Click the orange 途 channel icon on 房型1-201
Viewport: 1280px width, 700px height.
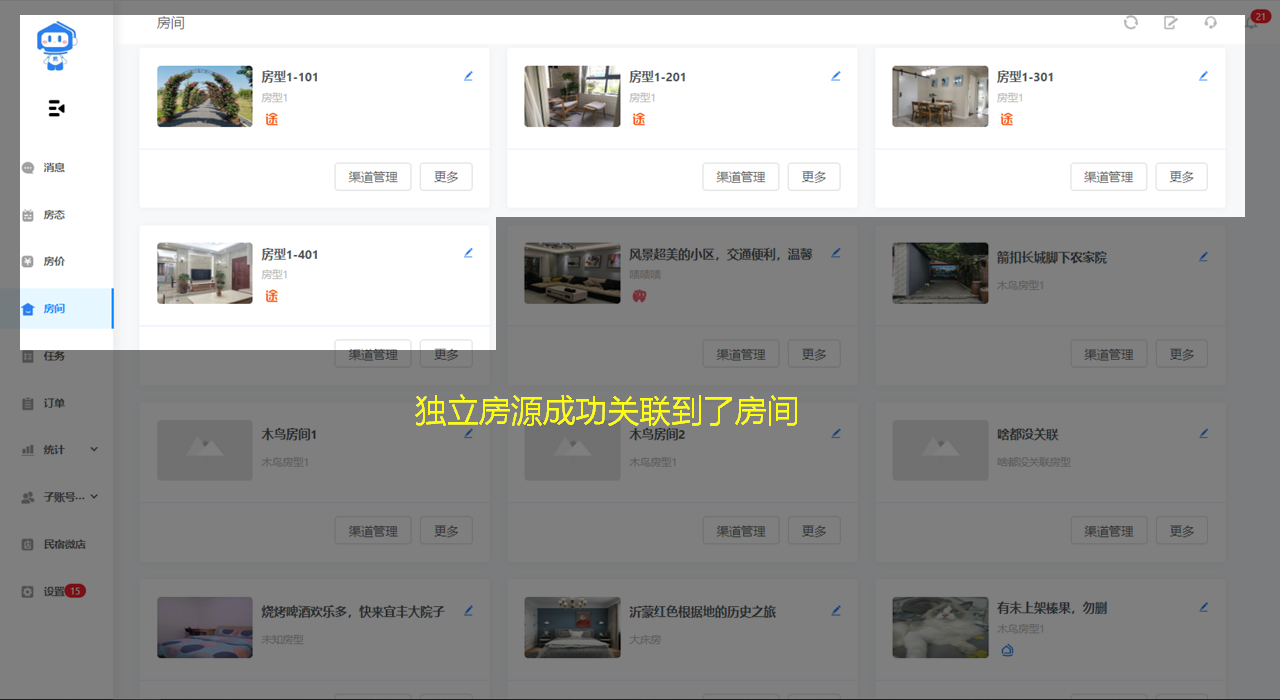tap(639, 119)
